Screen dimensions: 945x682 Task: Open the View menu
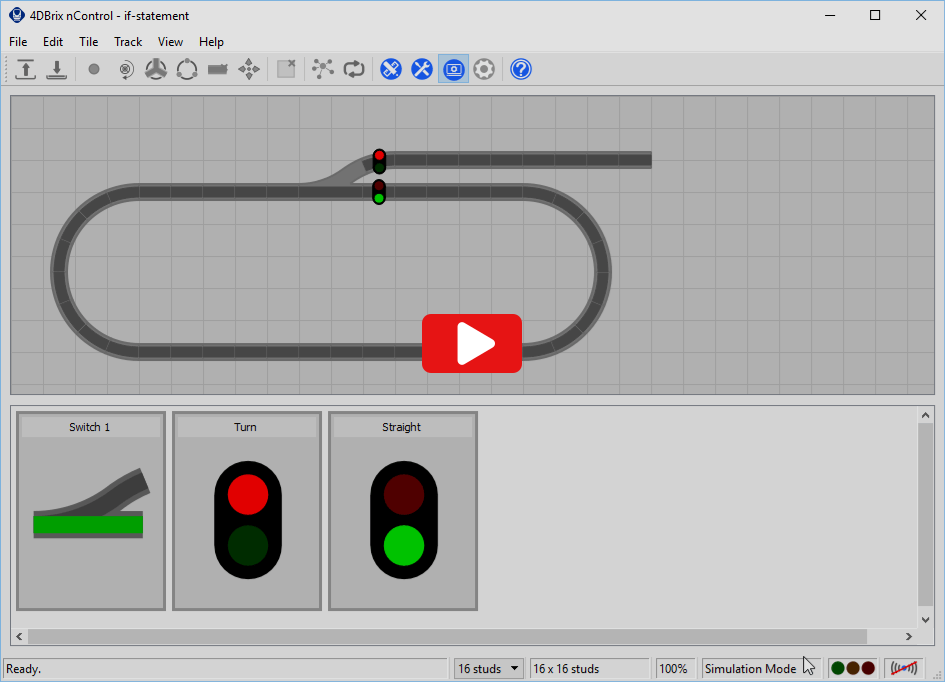point(171,42)
